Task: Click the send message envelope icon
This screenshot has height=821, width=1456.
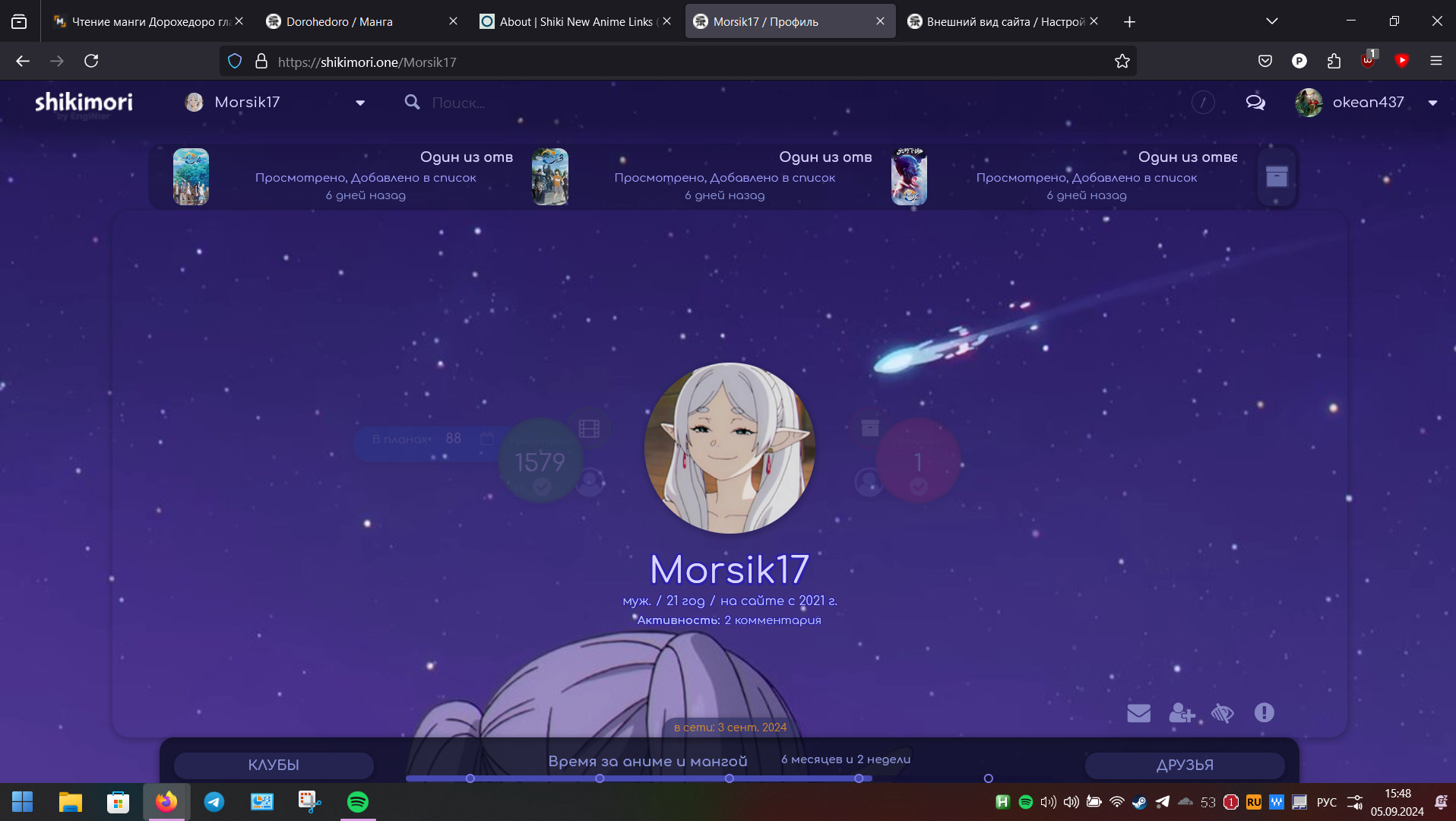Action: [1138, 713]
